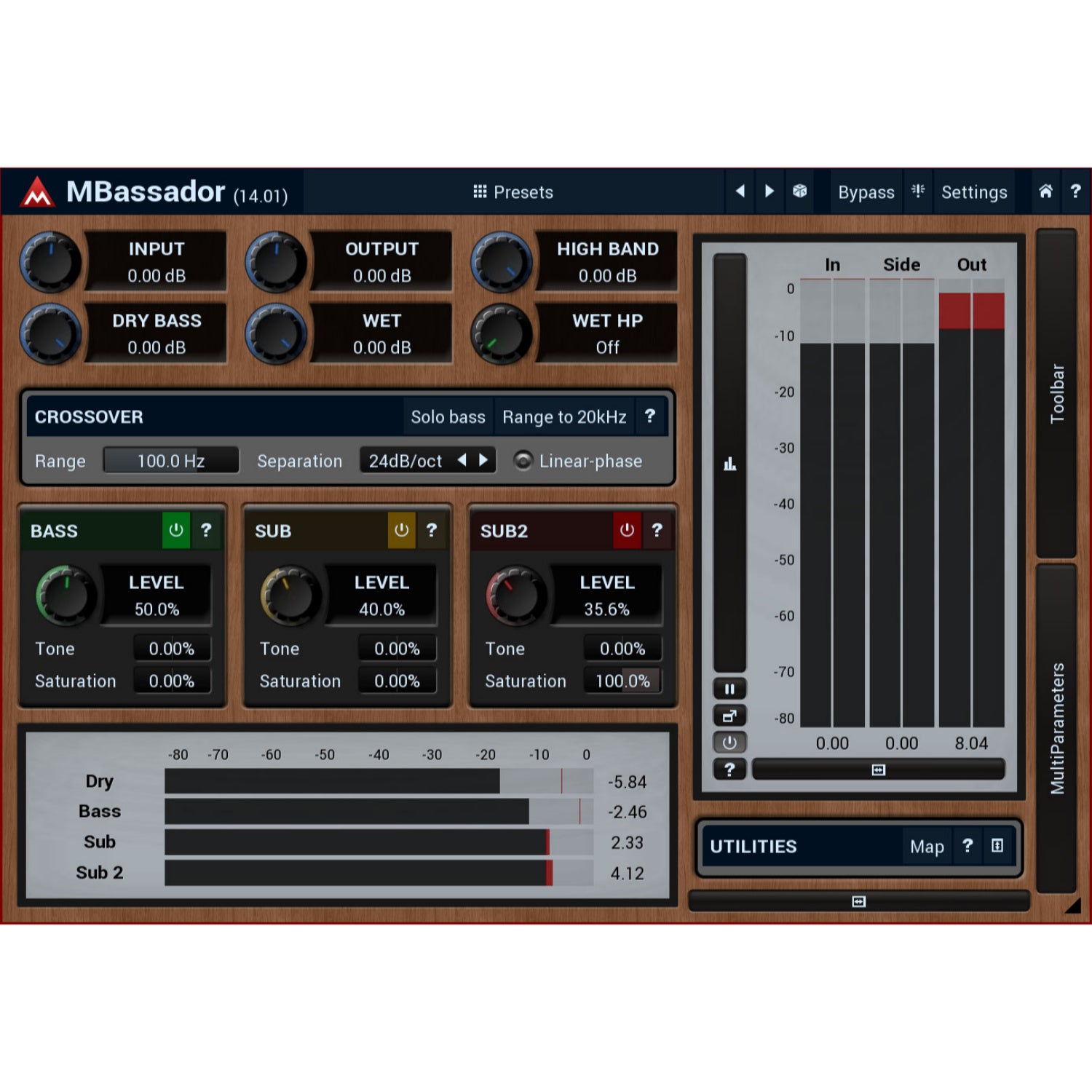Open help for the SUB panel
Image resolution: width=1092 pixels, height=1092 pixels.
(432, 530)
